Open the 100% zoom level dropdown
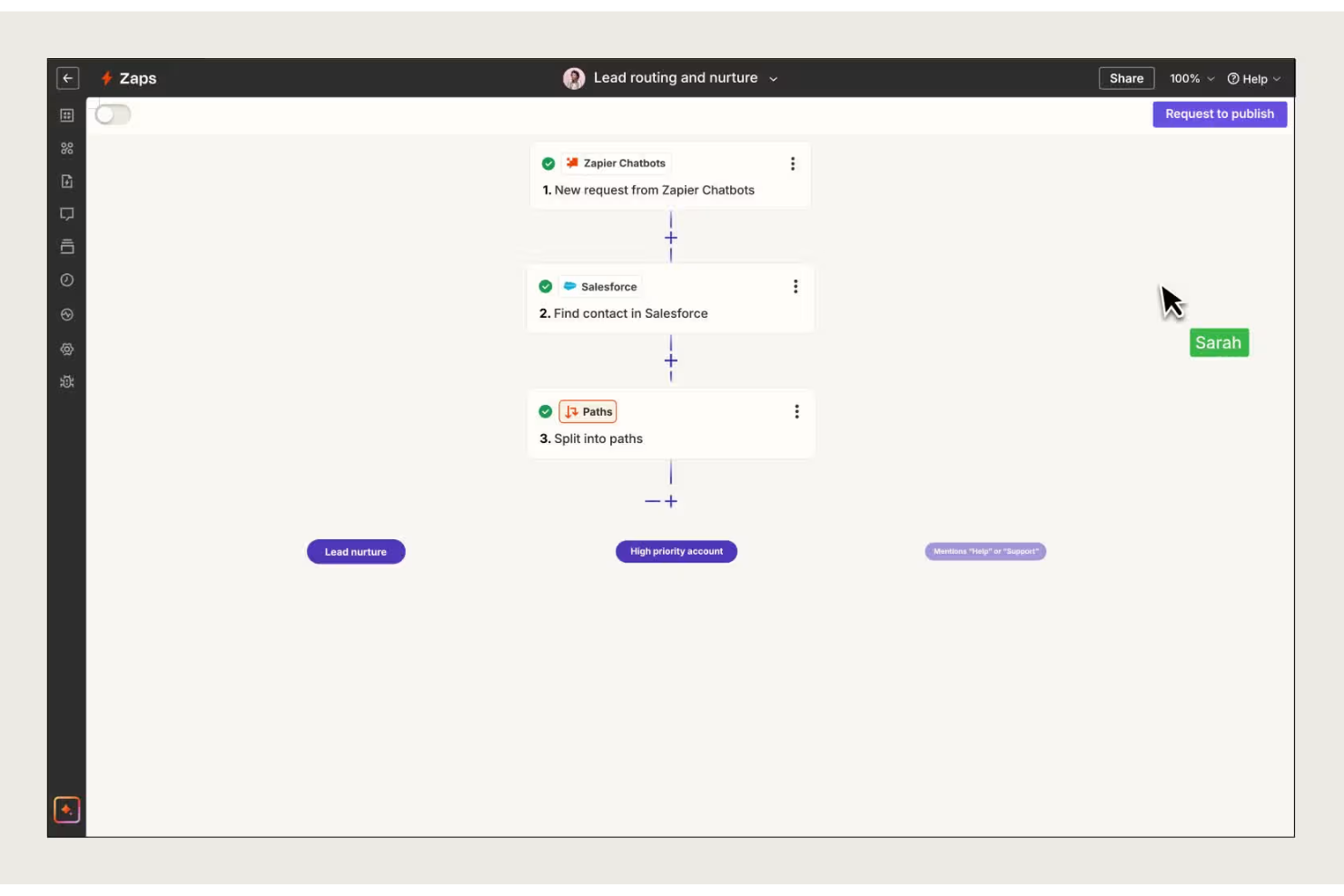This screenshot has width=1344, height=896. point(1191,78)
